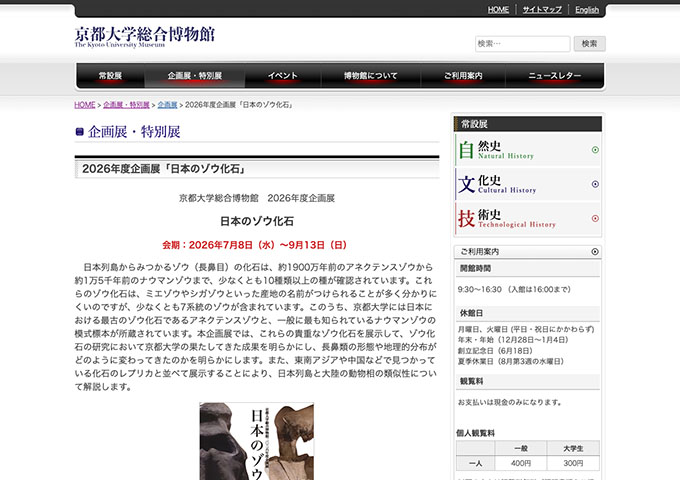Screen dimensions: 680x480
Task: Click the 開館時間 sidebar label
Action: point(475,268)
